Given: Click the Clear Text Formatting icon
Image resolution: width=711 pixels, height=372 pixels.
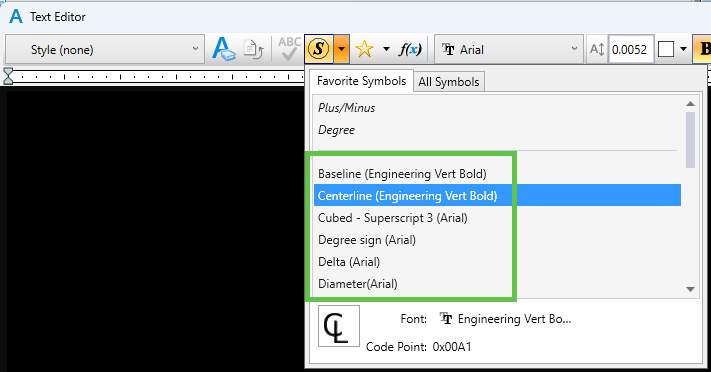Looking at the screenshot, I should coord(224,49).
